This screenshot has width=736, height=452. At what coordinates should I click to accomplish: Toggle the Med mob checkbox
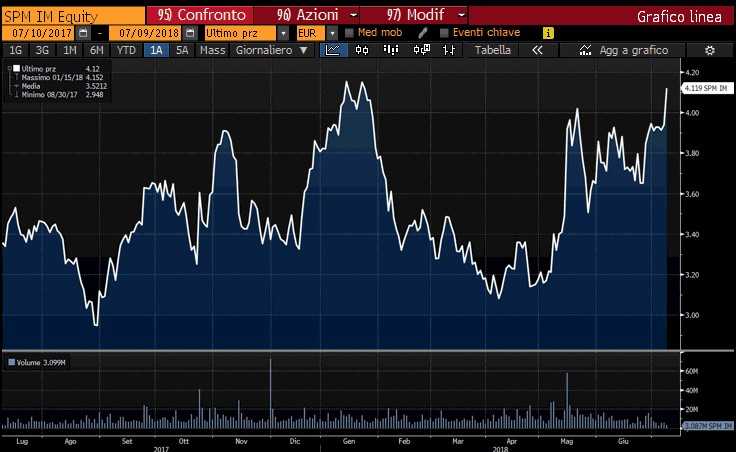tap(349, 33)
